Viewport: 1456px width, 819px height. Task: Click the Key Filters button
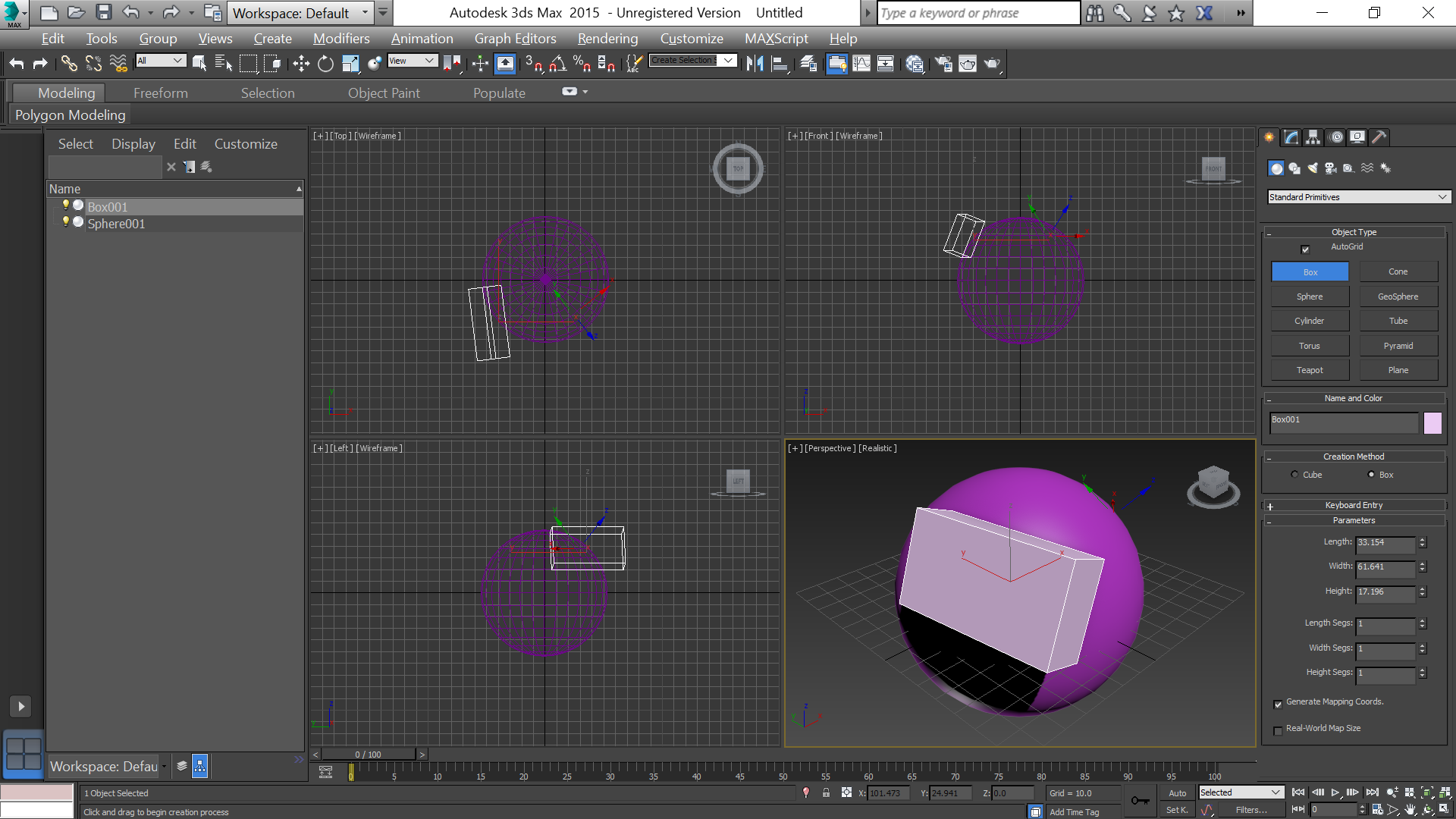point(1251,810)
